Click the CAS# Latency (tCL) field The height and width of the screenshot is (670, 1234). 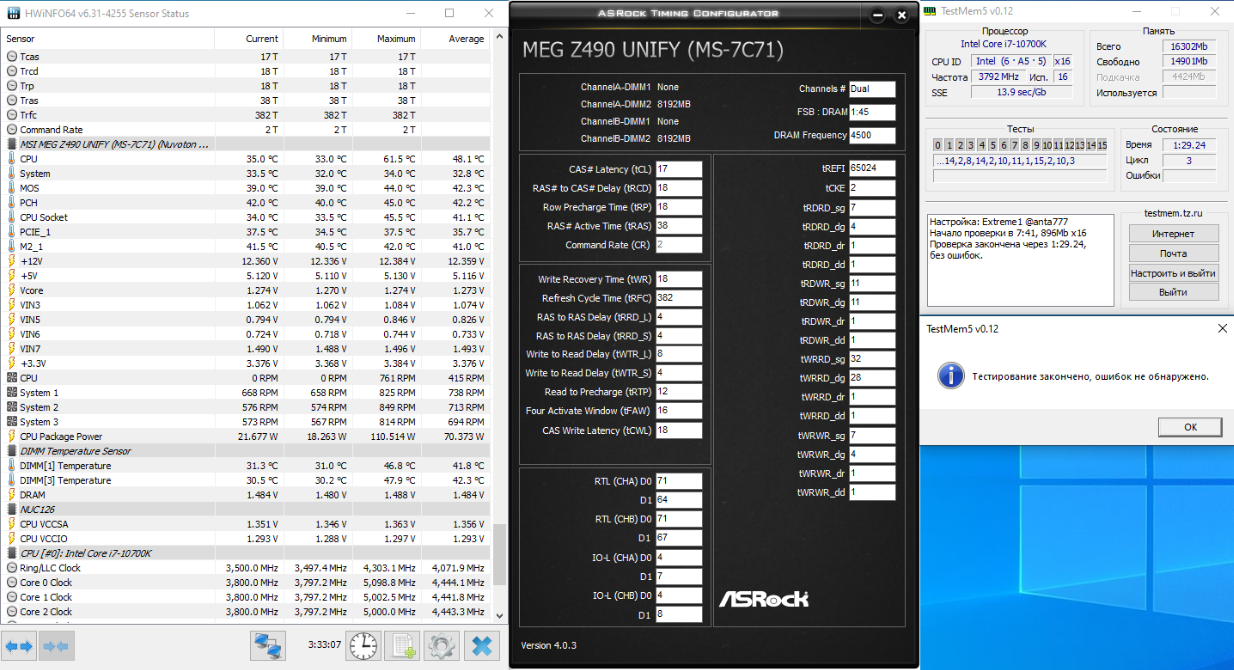coord(679,169)
